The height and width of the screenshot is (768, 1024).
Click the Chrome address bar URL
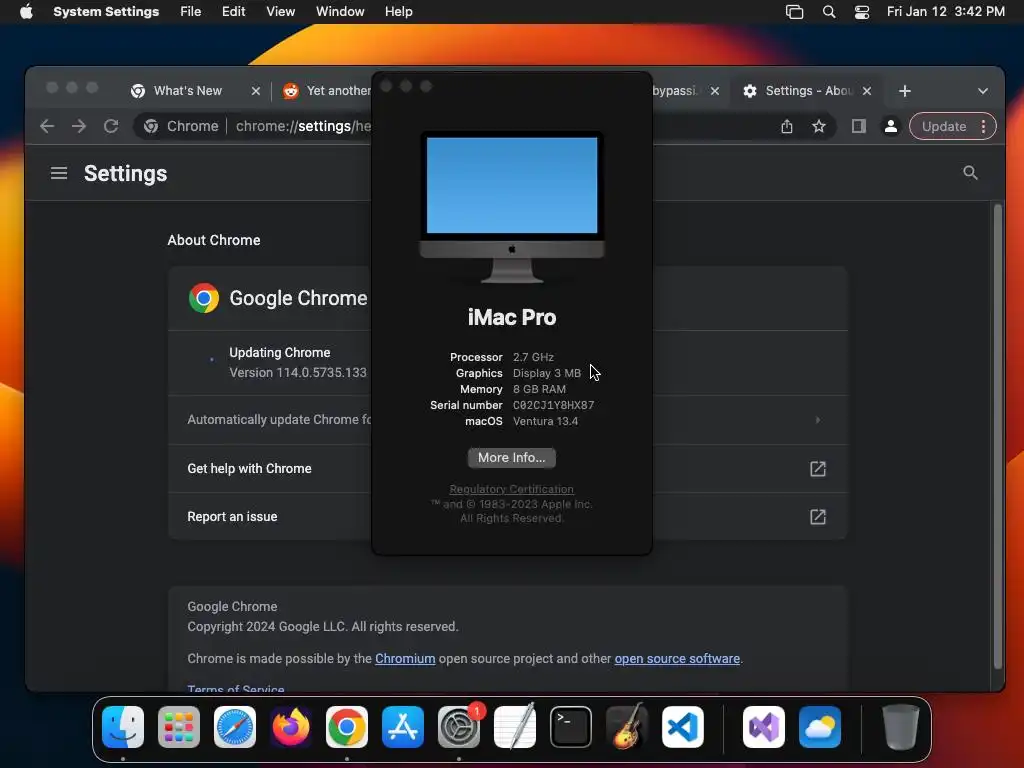[x=303, y=126]
